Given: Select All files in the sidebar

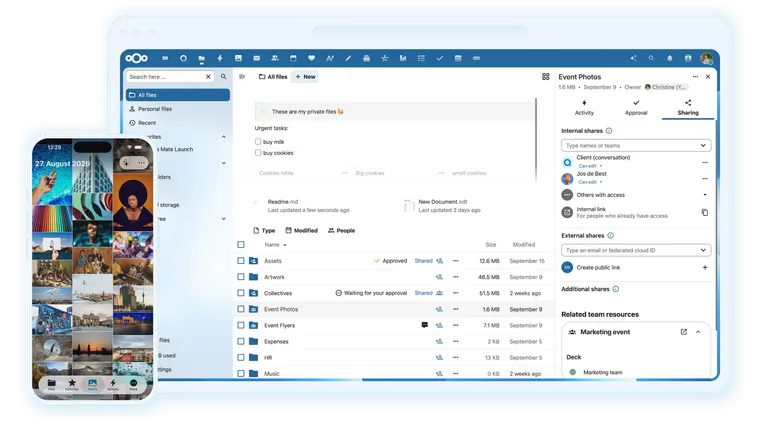Looking at the screenshot, I should click(178, 95).
